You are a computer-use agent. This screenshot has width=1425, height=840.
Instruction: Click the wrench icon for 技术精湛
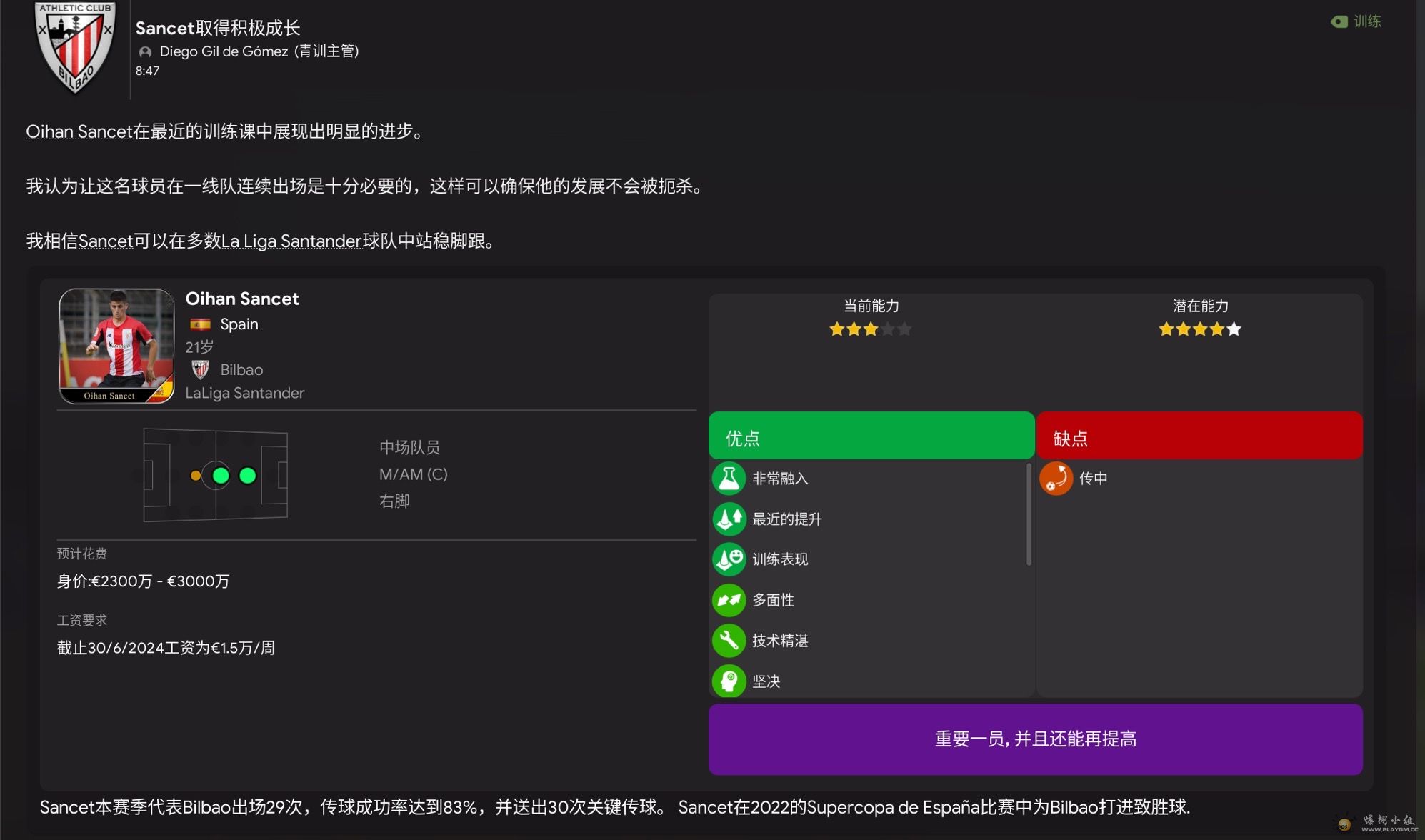pyautogui.click(x=729, y=641)
